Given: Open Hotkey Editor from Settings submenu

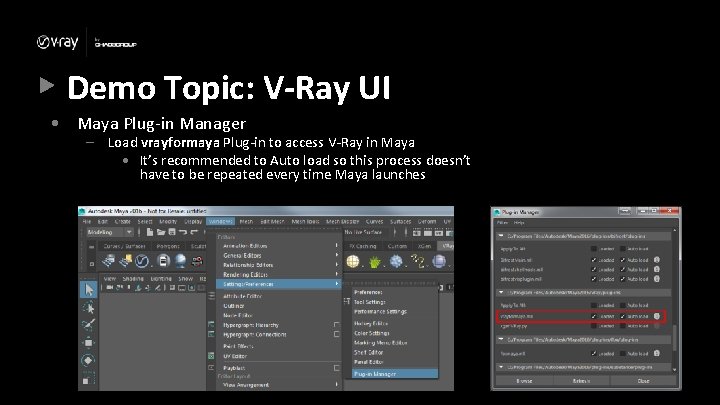Looking at the screenshot, I should (x=371, y=323).
